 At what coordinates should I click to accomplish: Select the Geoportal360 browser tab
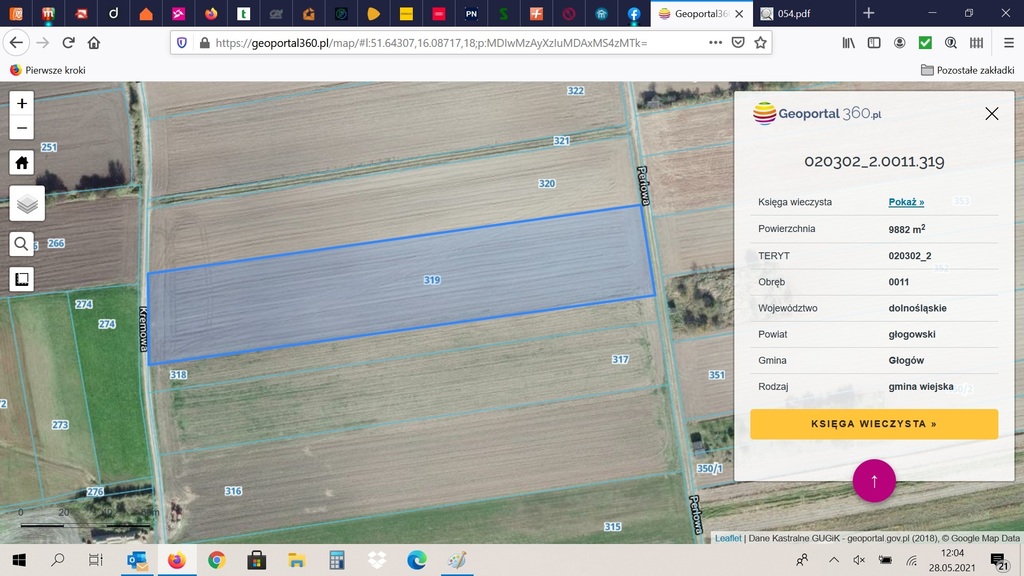coord(705,13)
